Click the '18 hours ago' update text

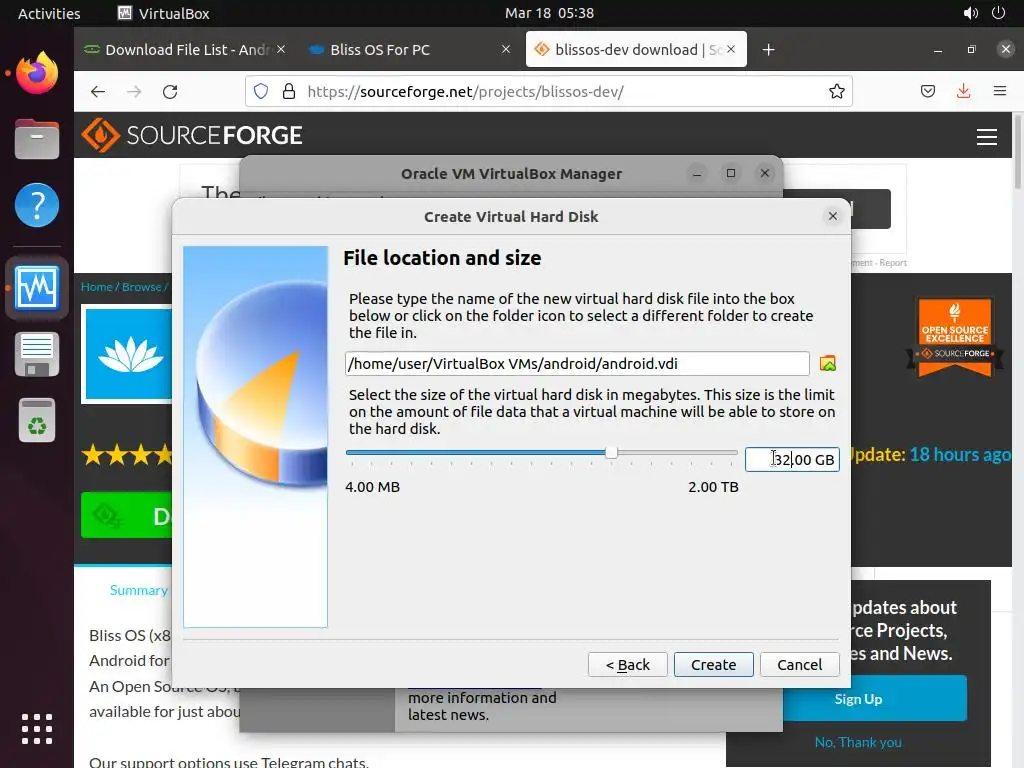point(960,455)
